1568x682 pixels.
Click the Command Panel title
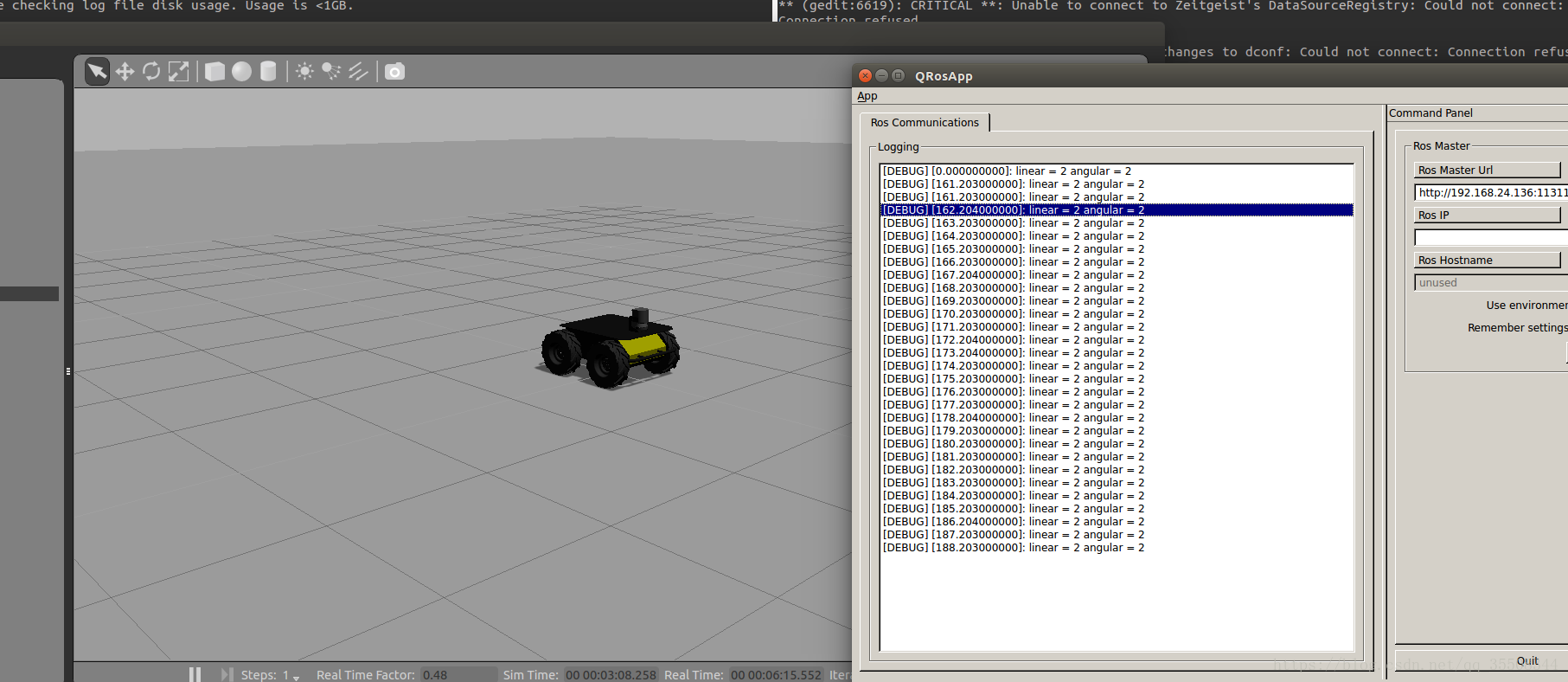click(1430, 113)
